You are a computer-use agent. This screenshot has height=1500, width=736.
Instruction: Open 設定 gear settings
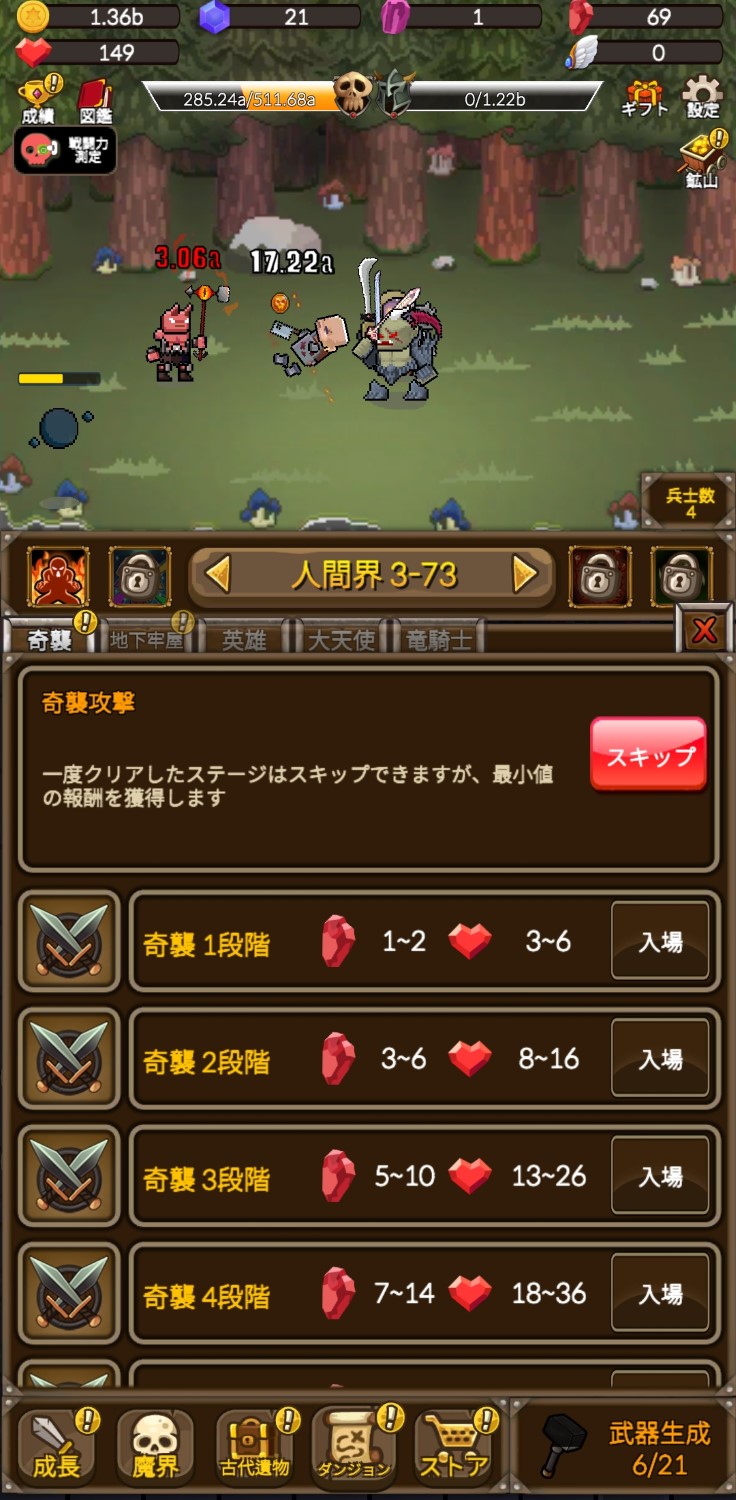703,96
